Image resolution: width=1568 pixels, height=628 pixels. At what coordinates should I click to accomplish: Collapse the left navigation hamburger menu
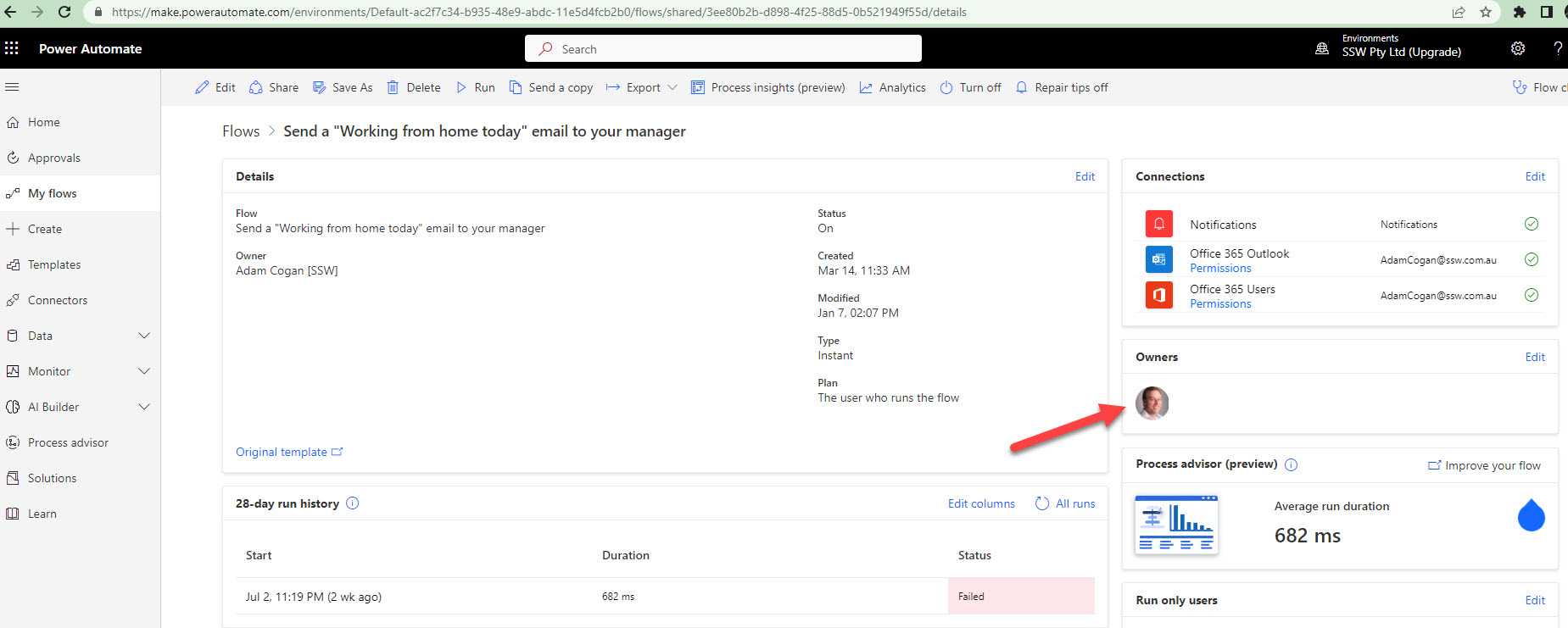pyautogui.click(x=12, y=86)
